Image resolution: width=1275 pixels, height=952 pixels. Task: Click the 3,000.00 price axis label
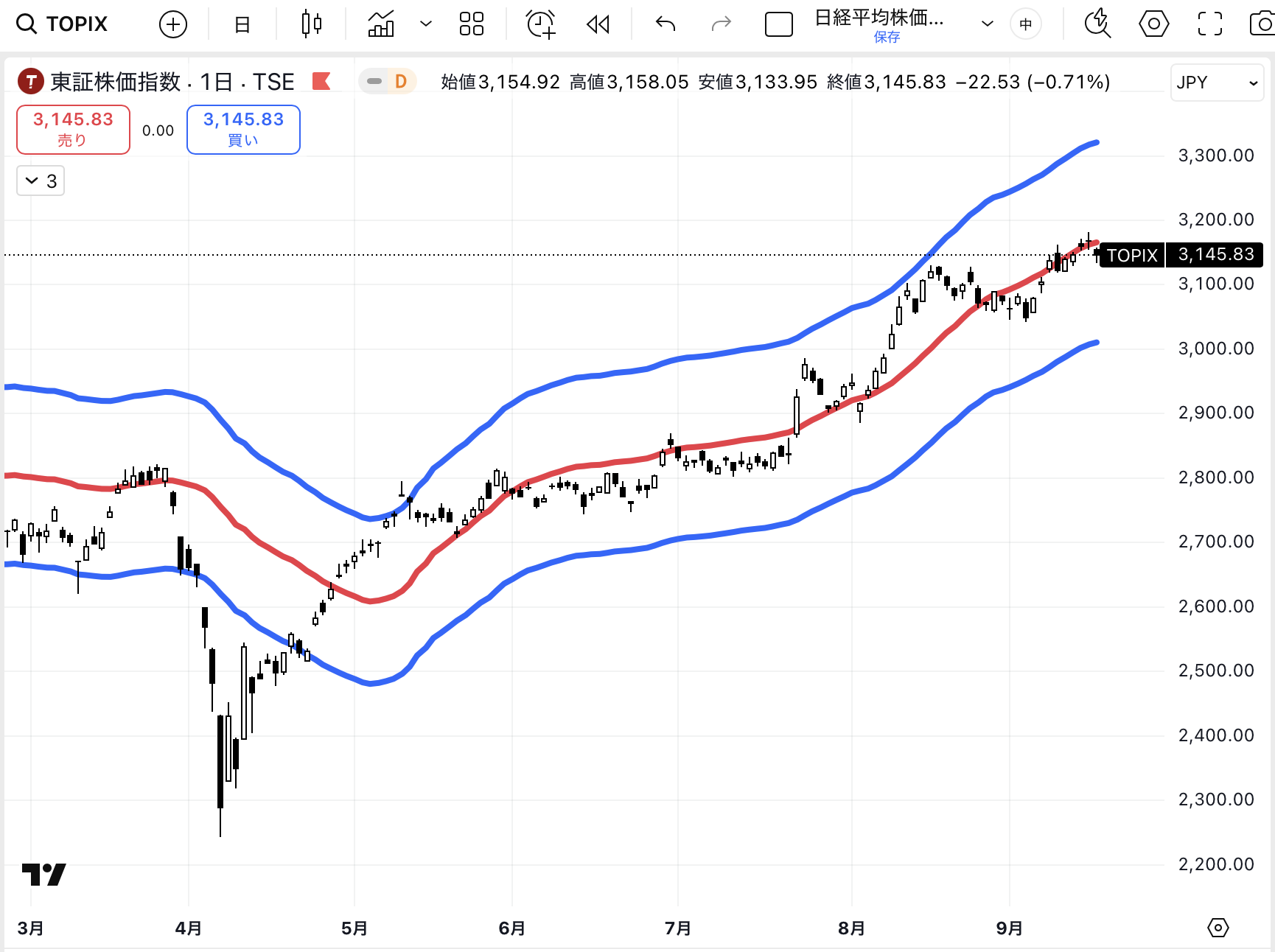click(1216, 349)
